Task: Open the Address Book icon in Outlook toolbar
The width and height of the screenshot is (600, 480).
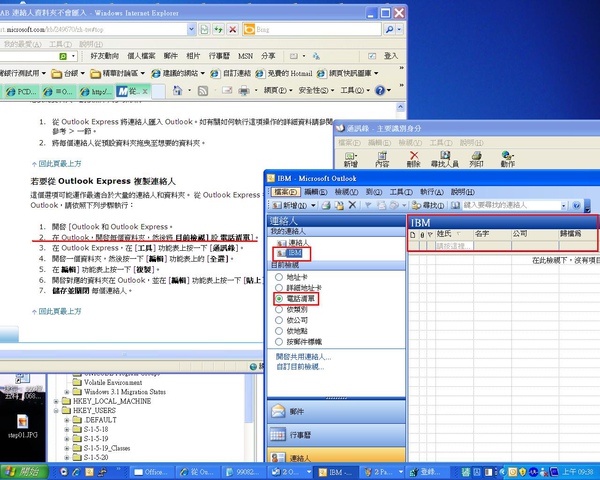Action: (455, 206)
